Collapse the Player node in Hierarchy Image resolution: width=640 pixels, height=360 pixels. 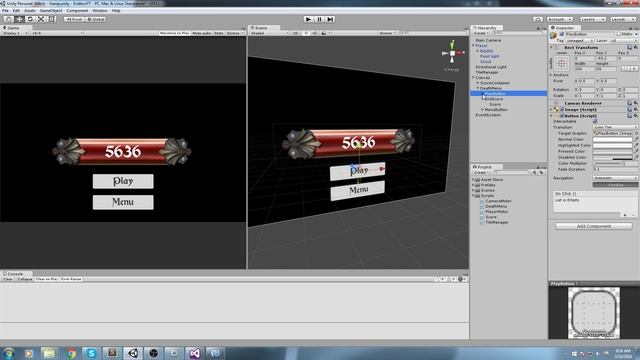(x=473, y=46)
